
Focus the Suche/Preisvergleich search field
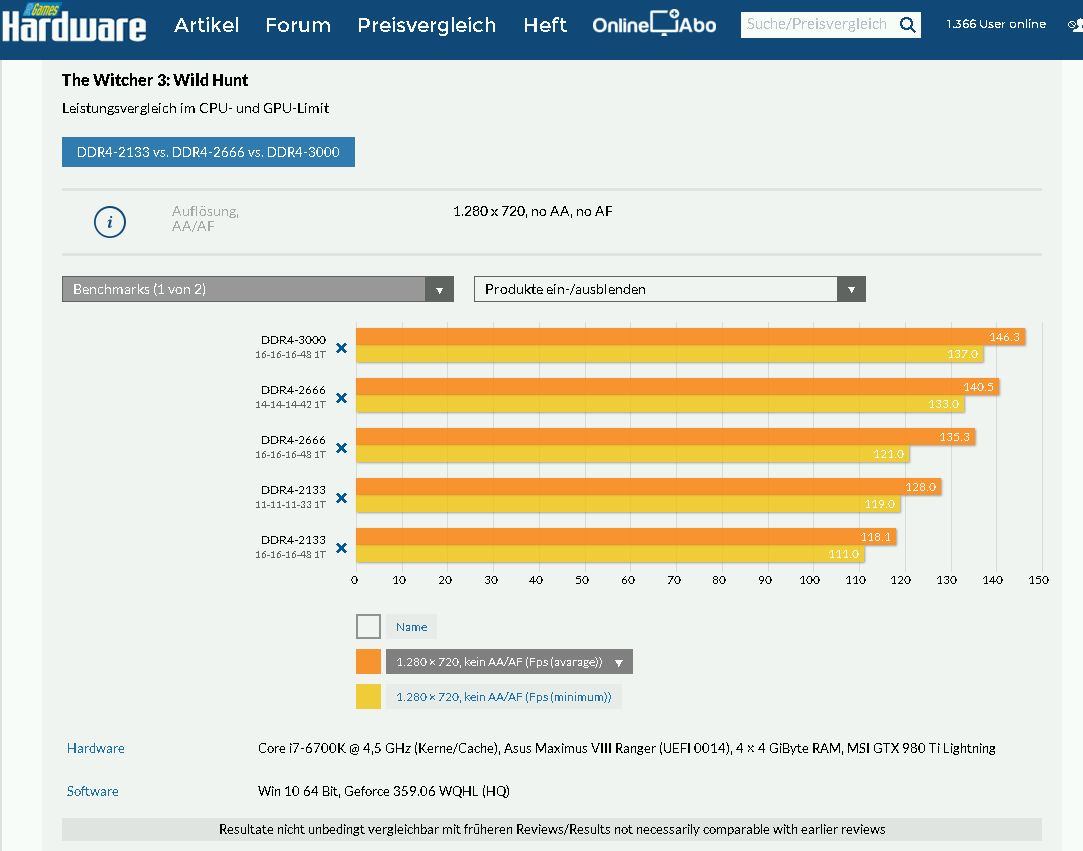[x=816, y=25]
